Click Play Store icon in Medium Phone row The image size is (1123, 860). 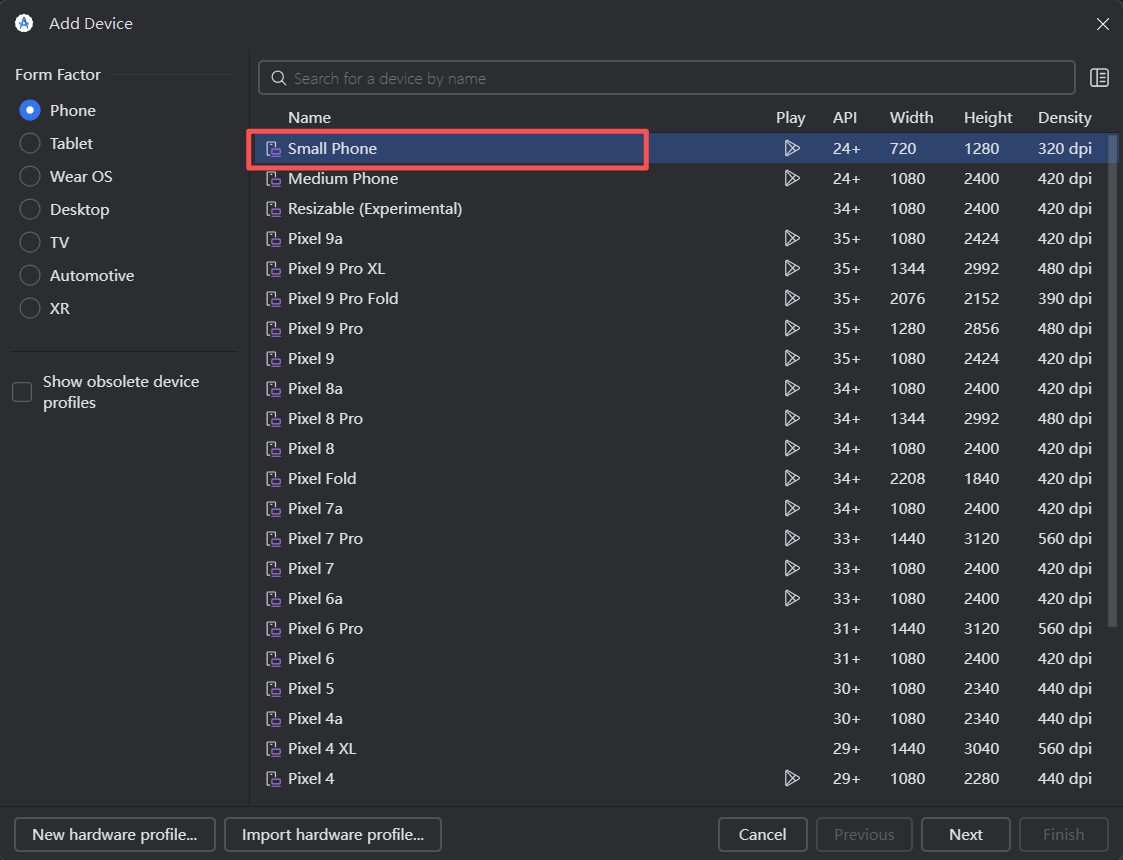tap(791, 178)
